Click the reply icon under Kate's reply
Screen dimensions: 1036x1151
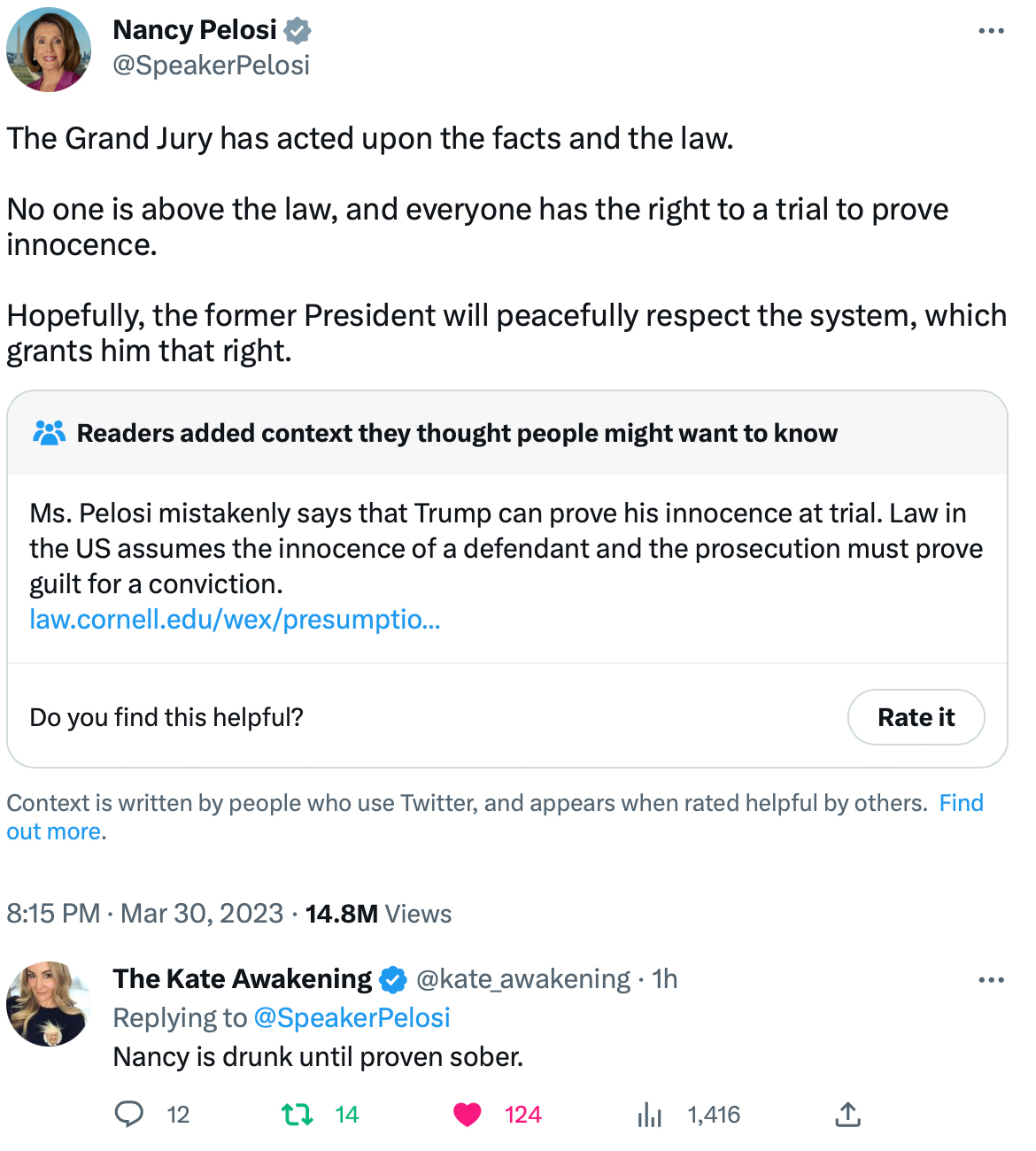click(x=129, y=1114)
